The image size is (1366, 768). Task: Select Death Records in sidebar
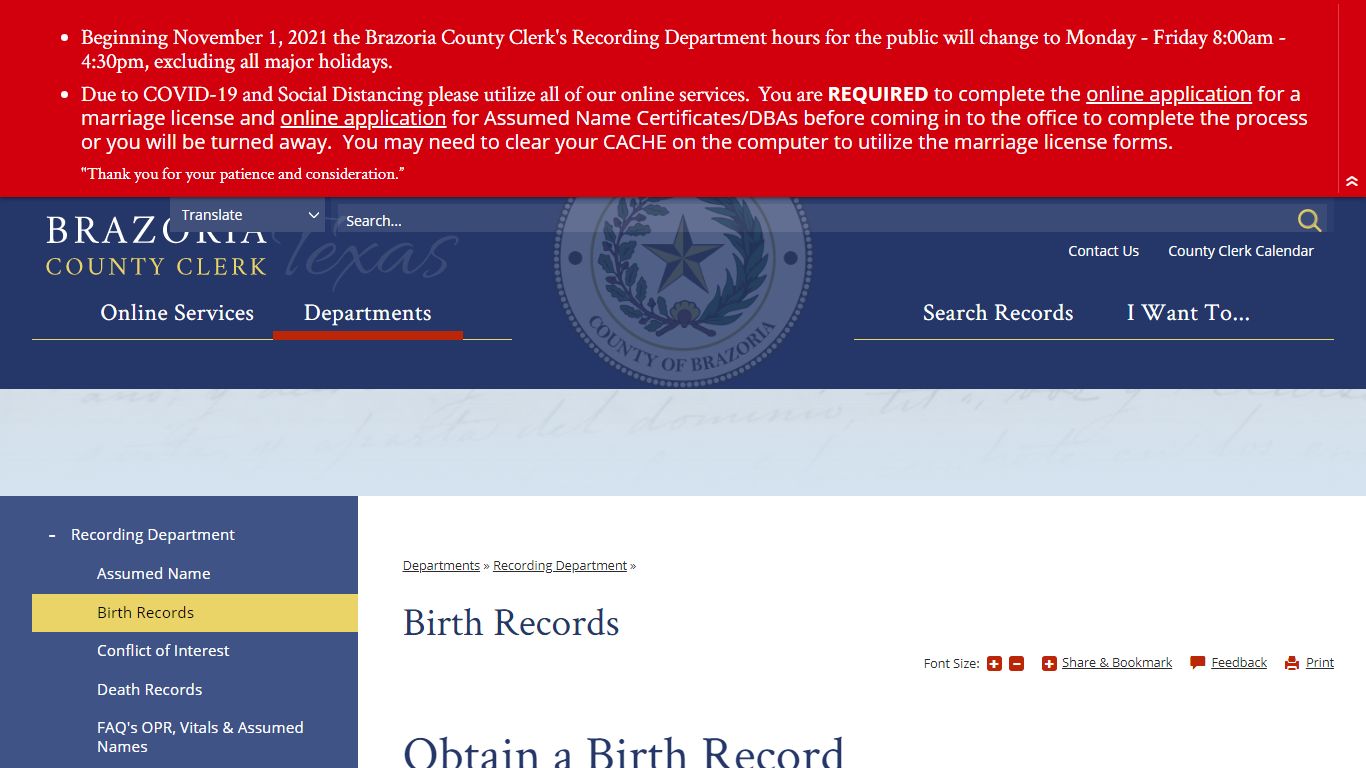150,690
